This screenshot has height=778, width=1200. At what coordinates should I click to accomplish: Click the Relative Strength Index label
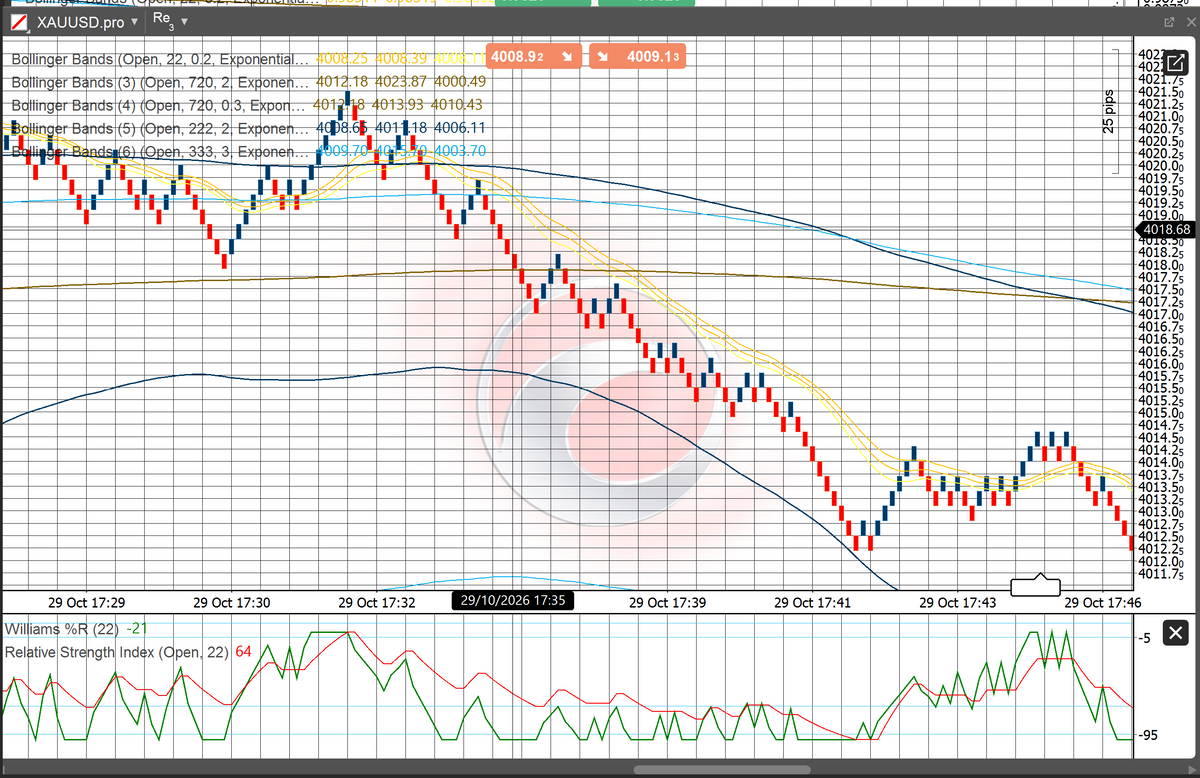117,652
